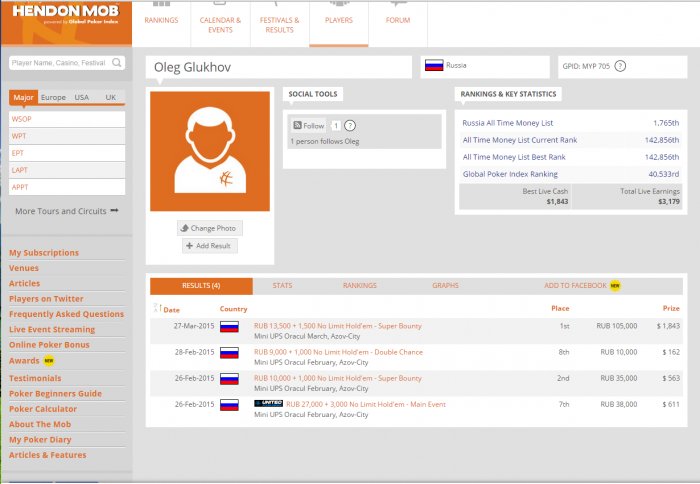The height and width of the screenshot is (484, 700).
Task: Click the flag icon in the 27-Mar-2015 row
Action: coord(229,327)
